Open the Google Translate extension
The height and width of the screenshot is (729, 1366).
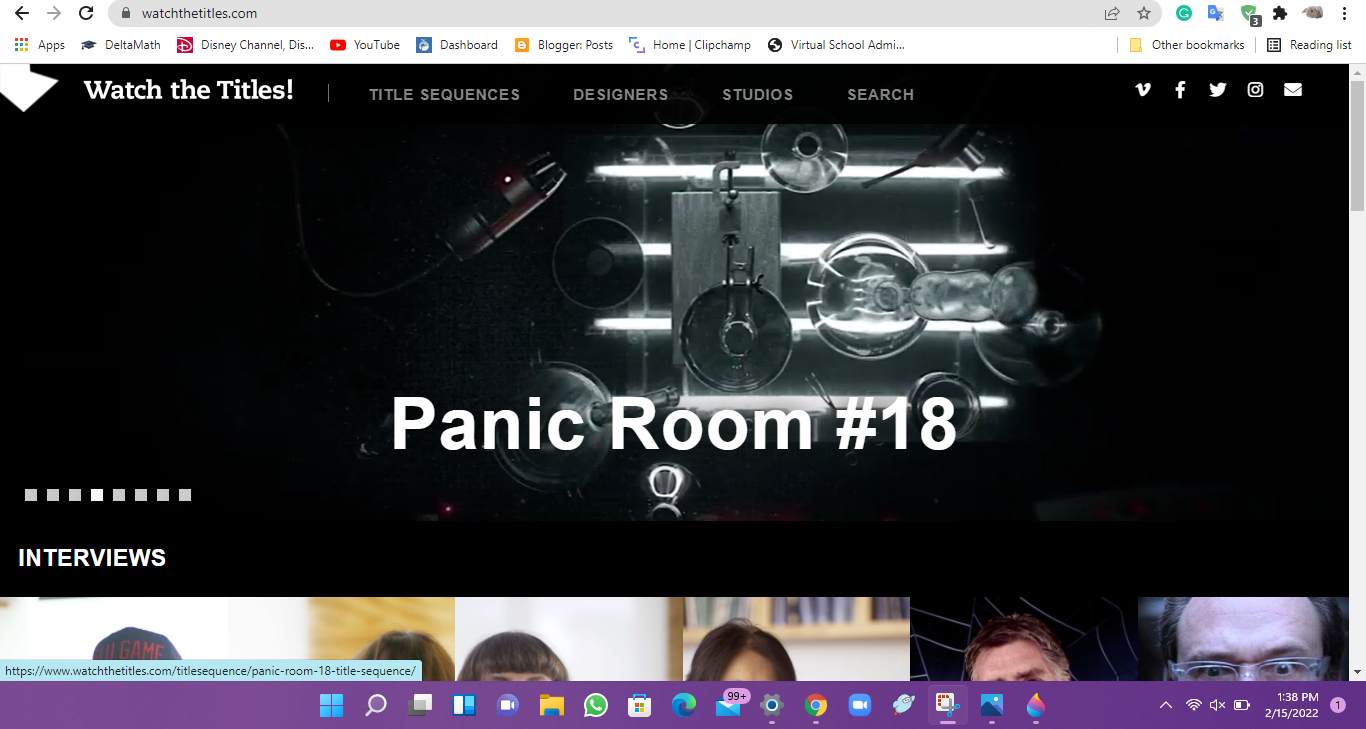click(x=1216, y=13)
